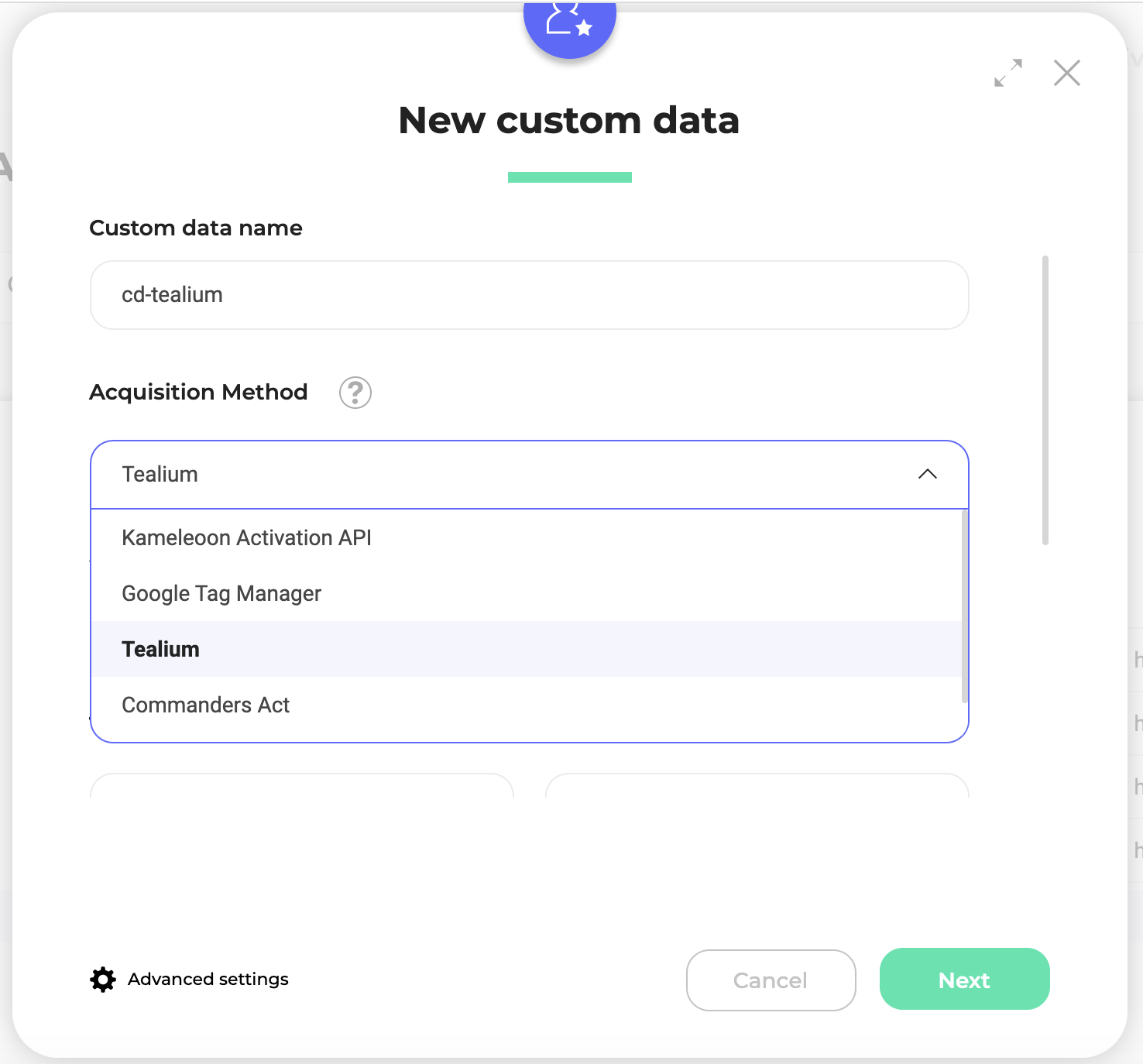Choose Google Tag Manager from the list
Image resolution: width=1143 pixels, height=1064 pixels.
(221, 593)
